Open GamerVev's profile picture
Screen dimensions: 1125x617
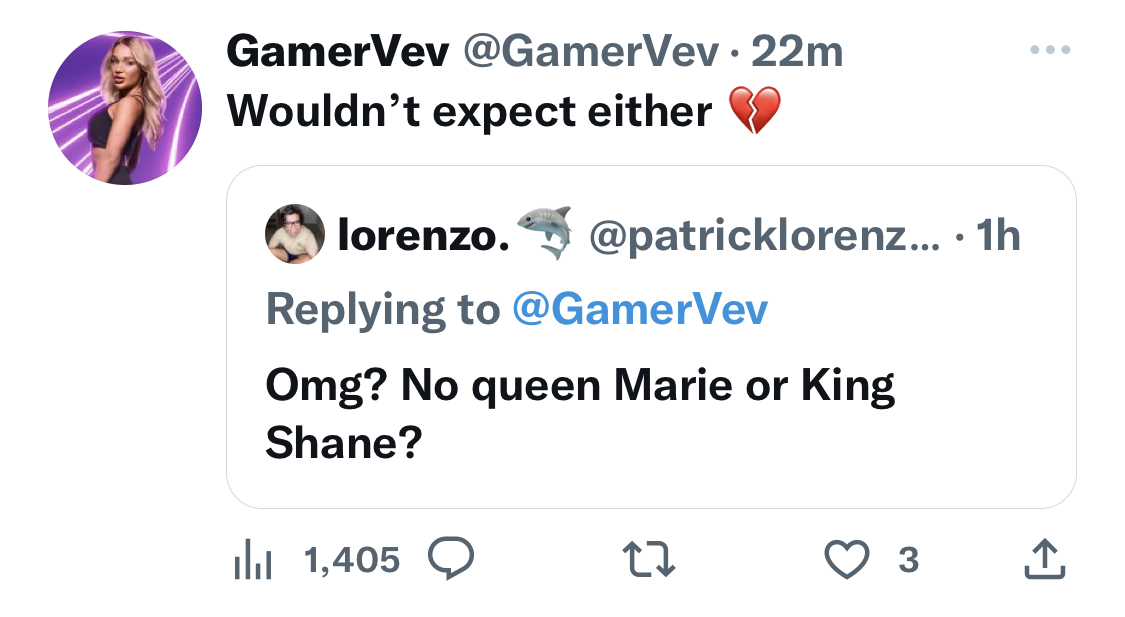(x=125, y=108)
